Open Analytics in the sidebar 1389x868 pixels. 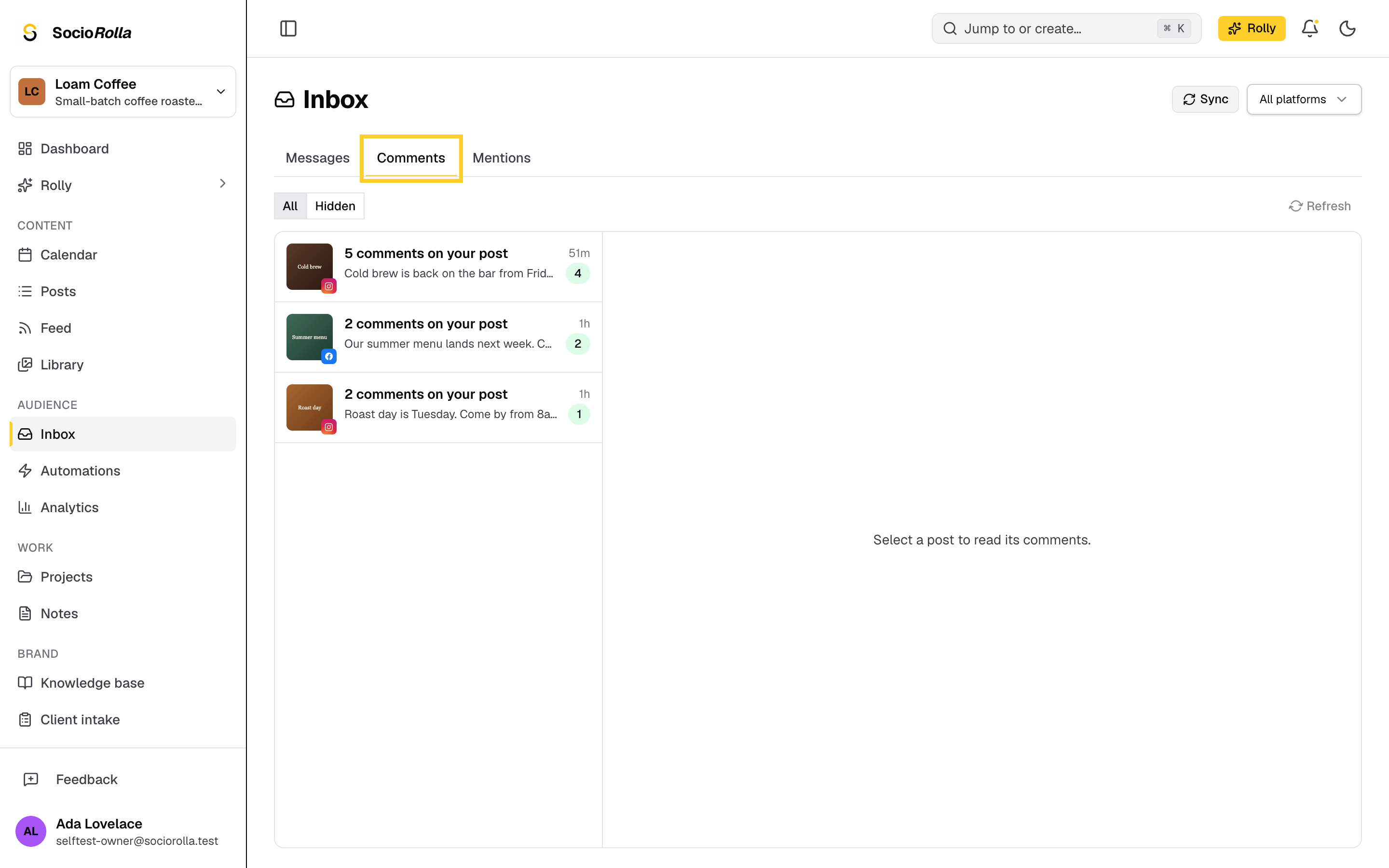coord(123,507)
